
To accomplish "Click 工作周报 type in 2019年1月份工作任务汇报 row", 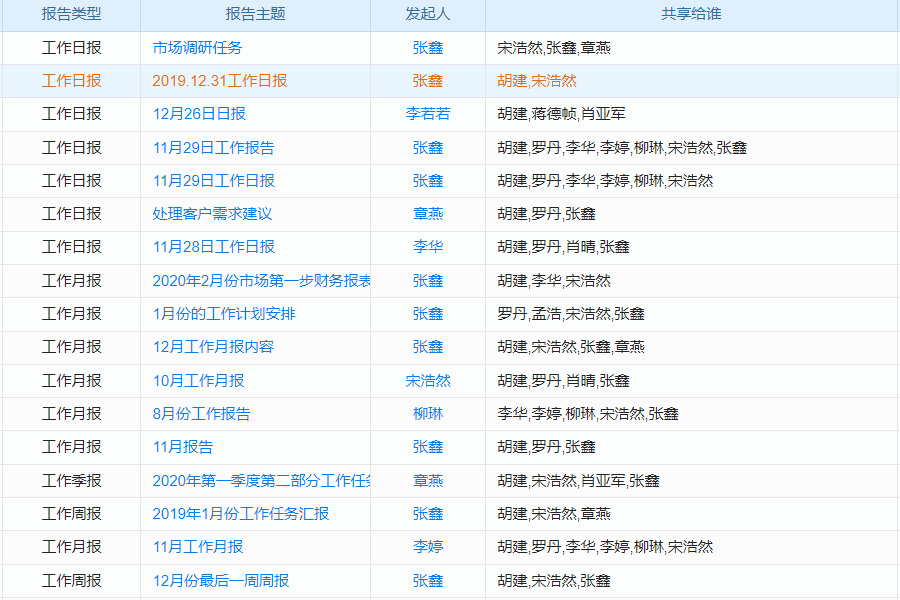I will (x=72, y=514).
